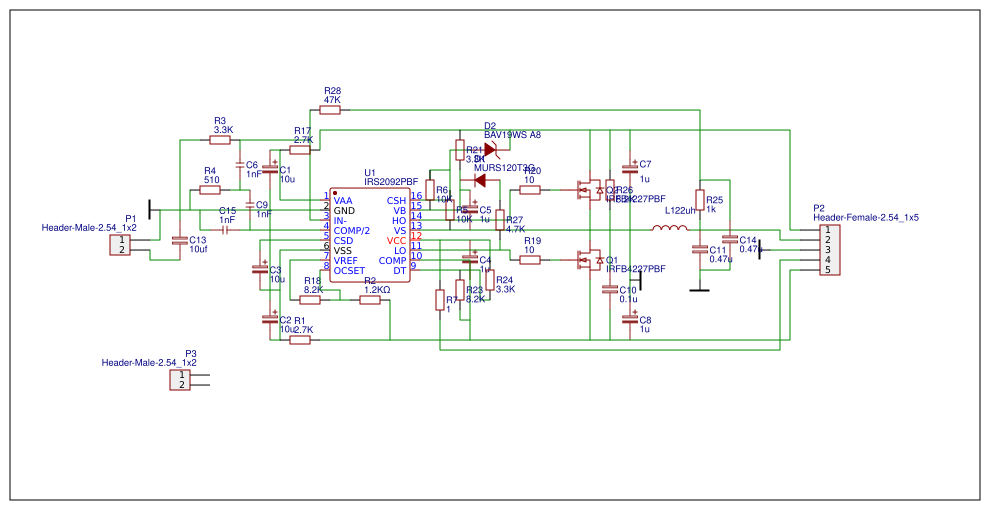Select the R4 510 resistor symbol
Screen dimensions: 990x510
pos(210,189)
